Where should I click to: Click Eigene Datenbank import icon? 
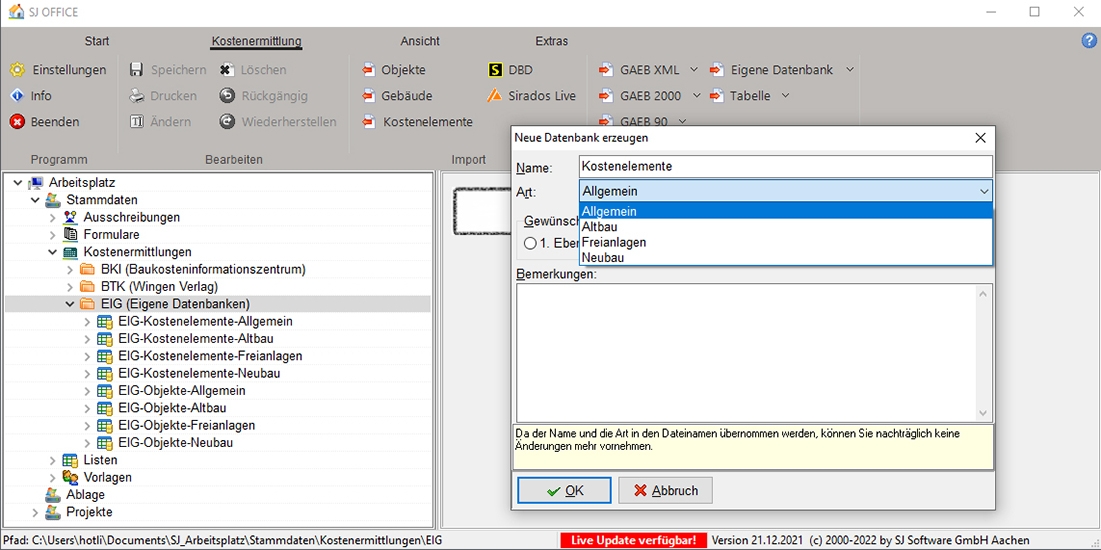[717, 70]
